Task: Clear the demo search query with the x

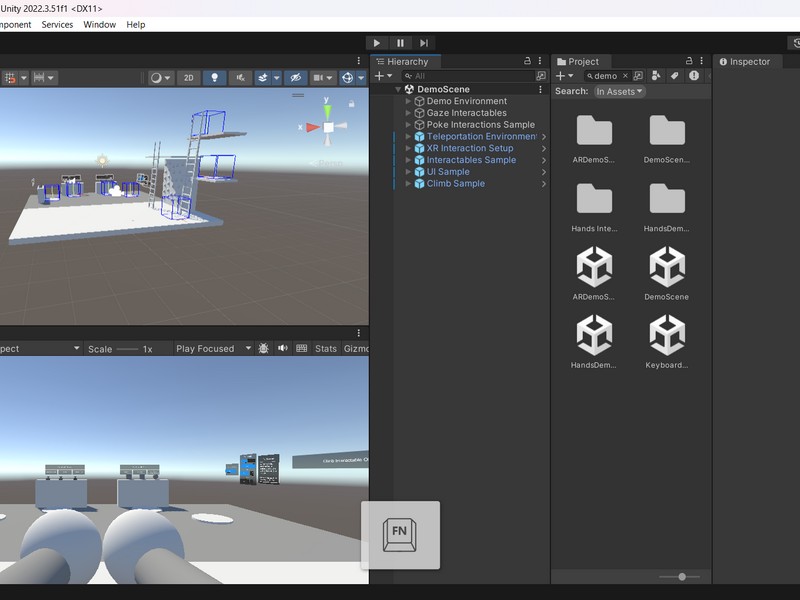Action: pyautogui.click(x=625, y=75)
